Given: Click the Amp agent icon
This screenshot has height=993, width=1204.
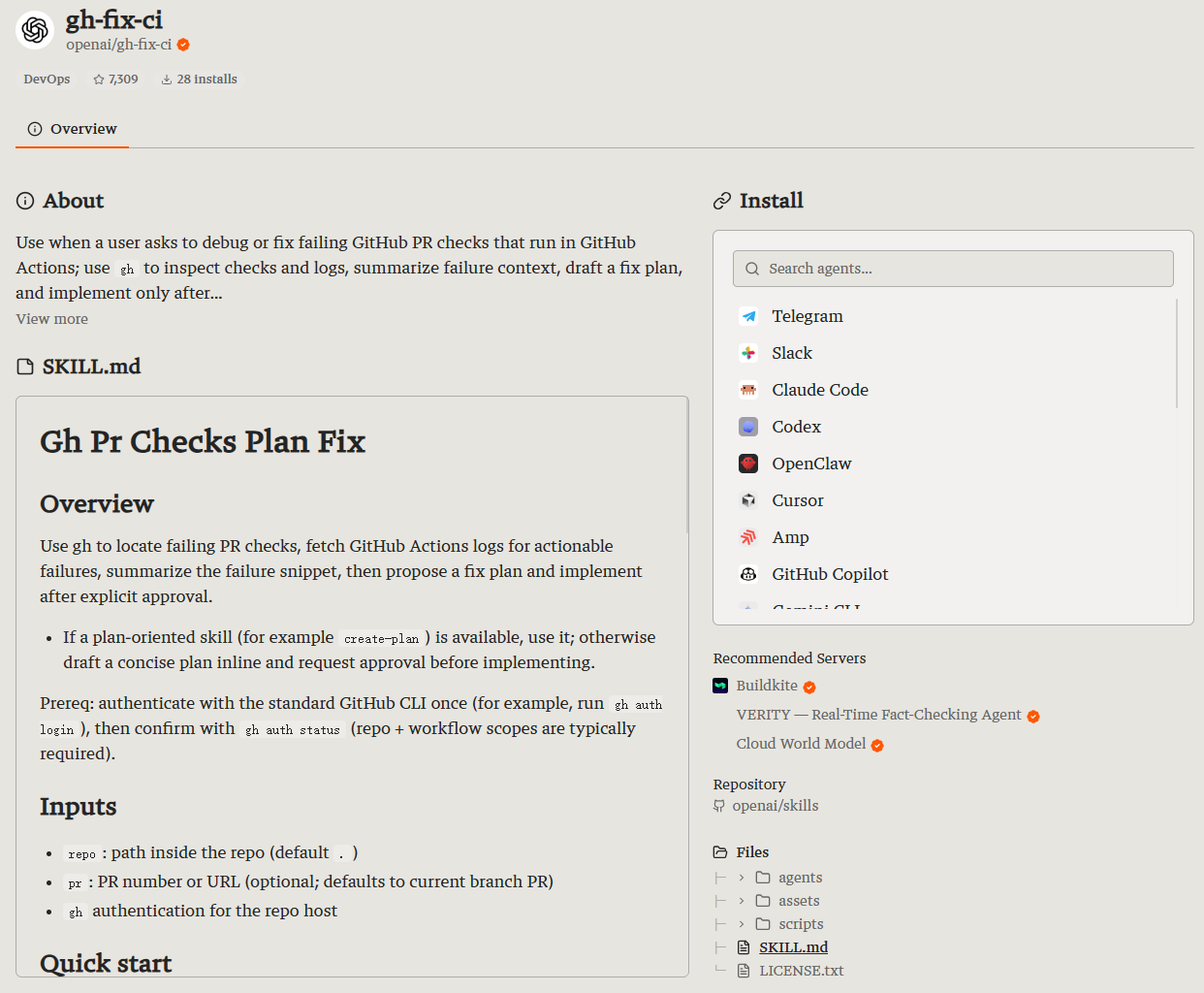Looking at the screenshot, I should [x=748, y=537].
